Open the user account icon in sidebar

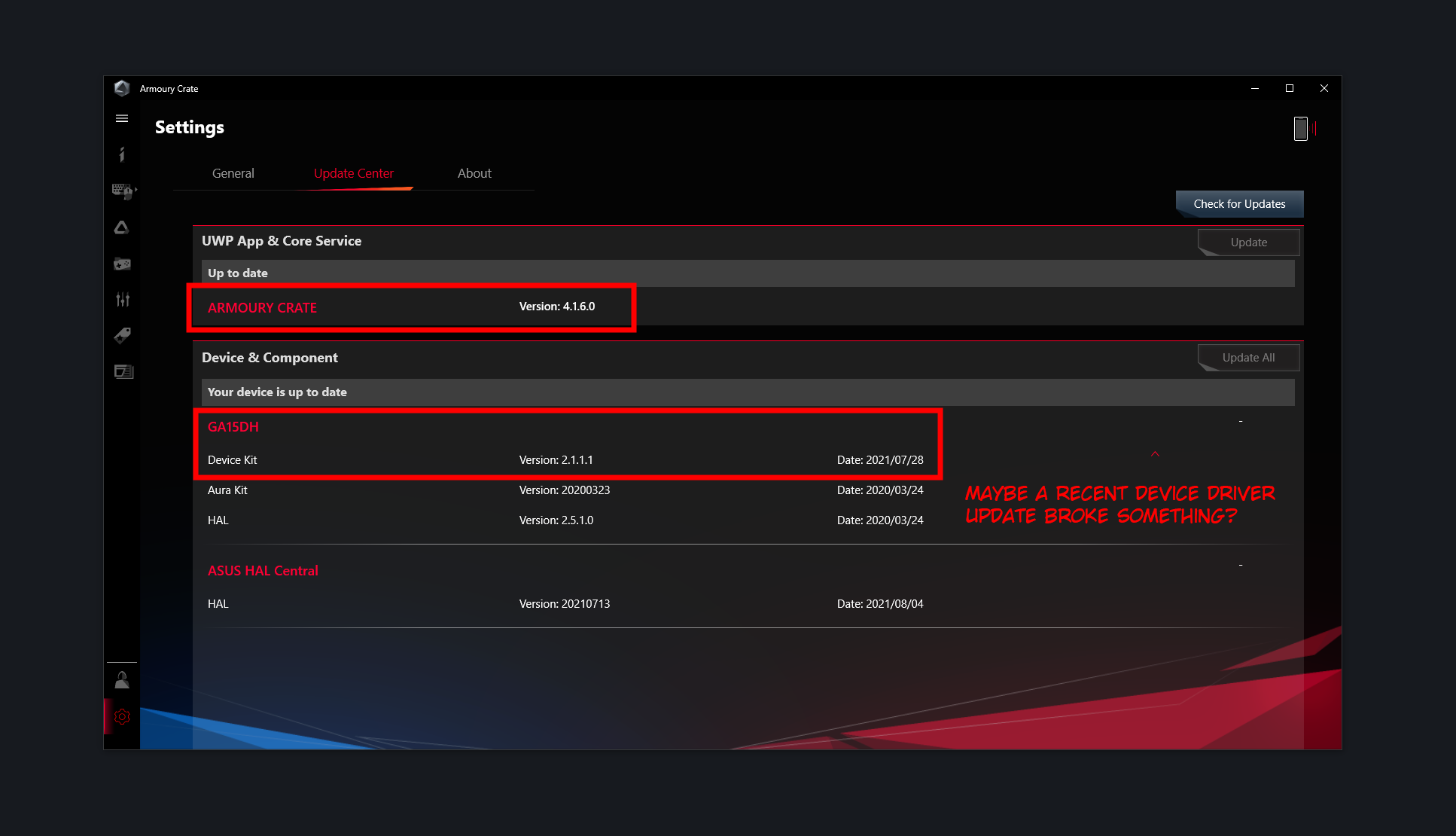pyautogui.click(x=121, y=679)
